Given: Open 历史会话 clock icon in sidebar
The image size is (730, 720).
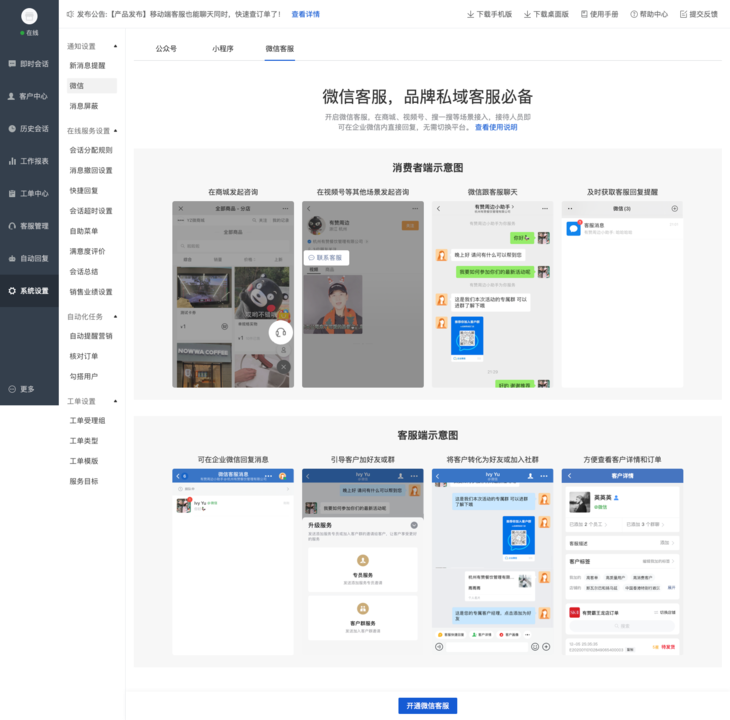Looking at the screenshot, I should tap(12, 128).
